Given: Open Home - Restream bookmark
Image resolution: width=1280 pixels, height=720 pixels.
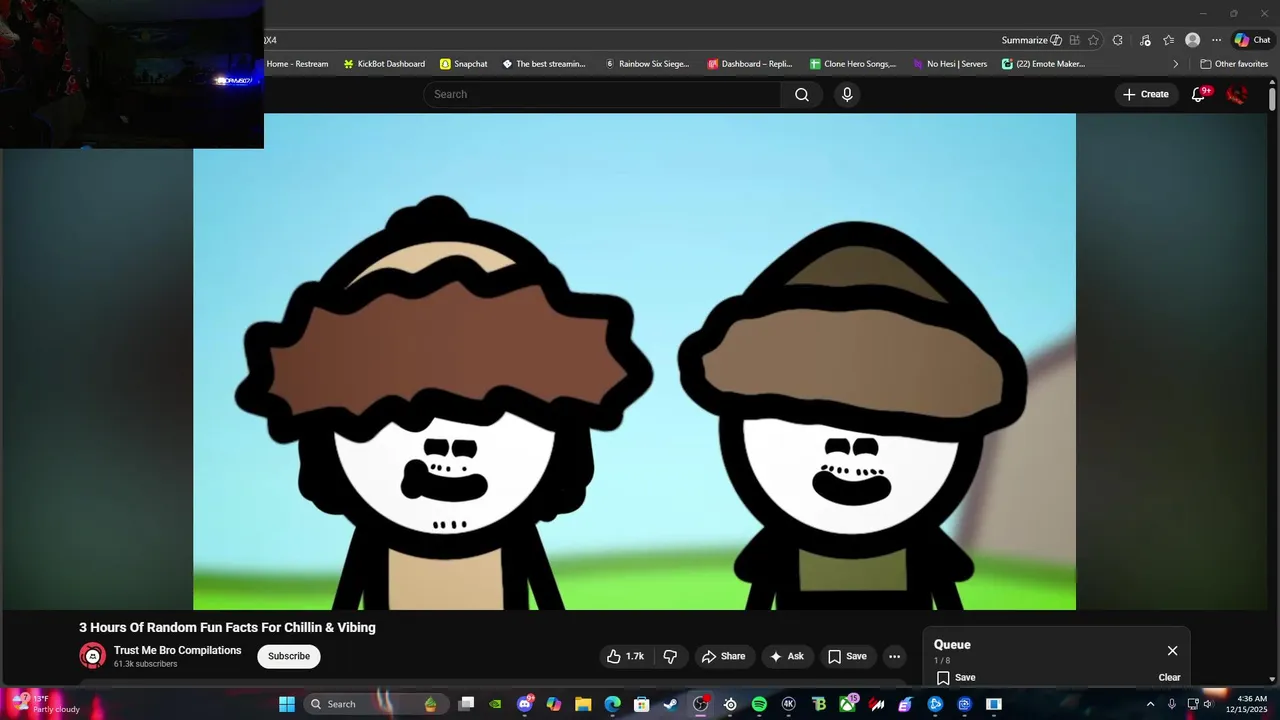Looking at the screenshot, I should click(297, 64).
